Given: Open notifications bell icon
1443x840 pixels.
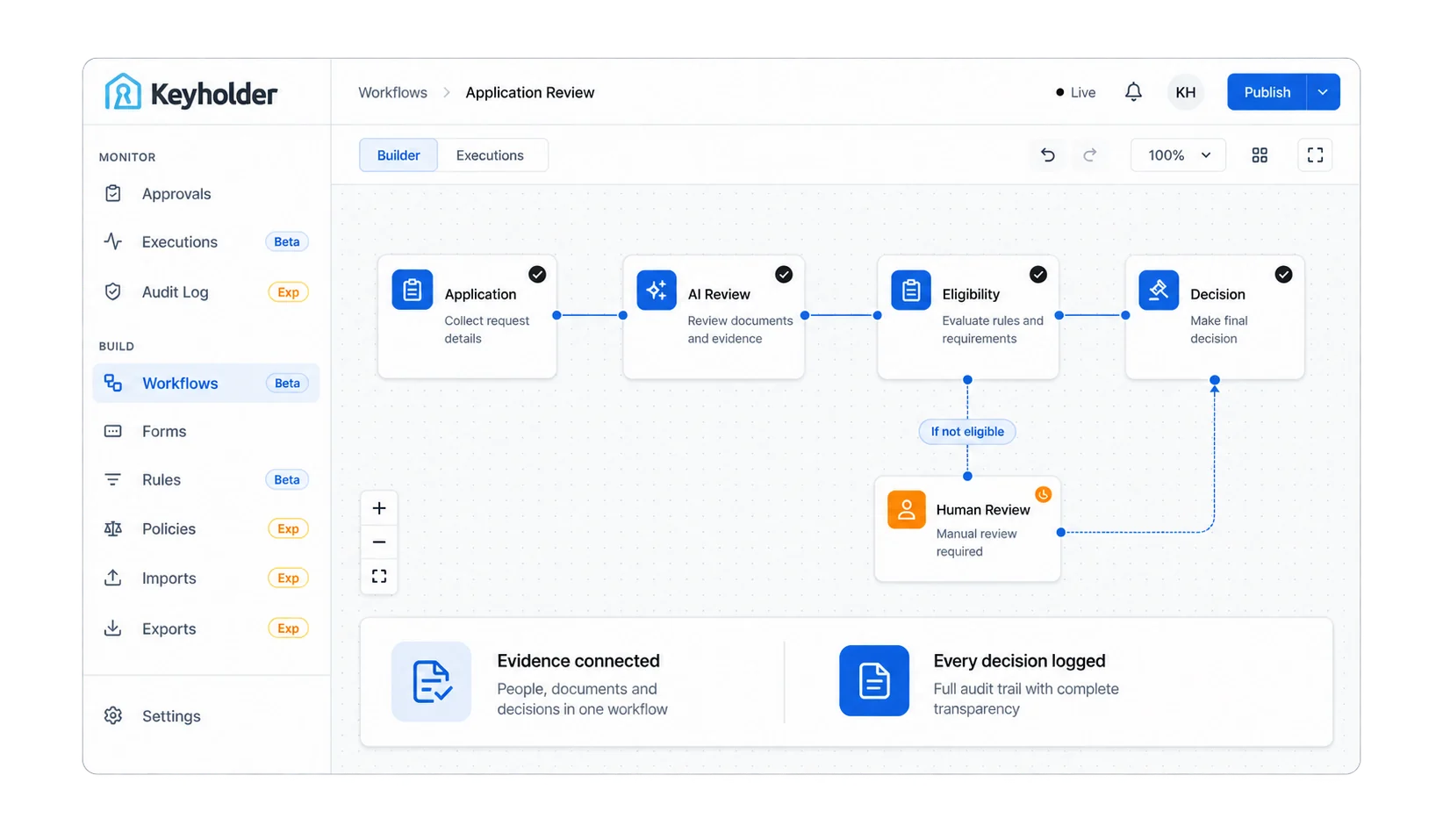Looking at the screenshot, I should pyautogui.click(x=1133, y=91).
